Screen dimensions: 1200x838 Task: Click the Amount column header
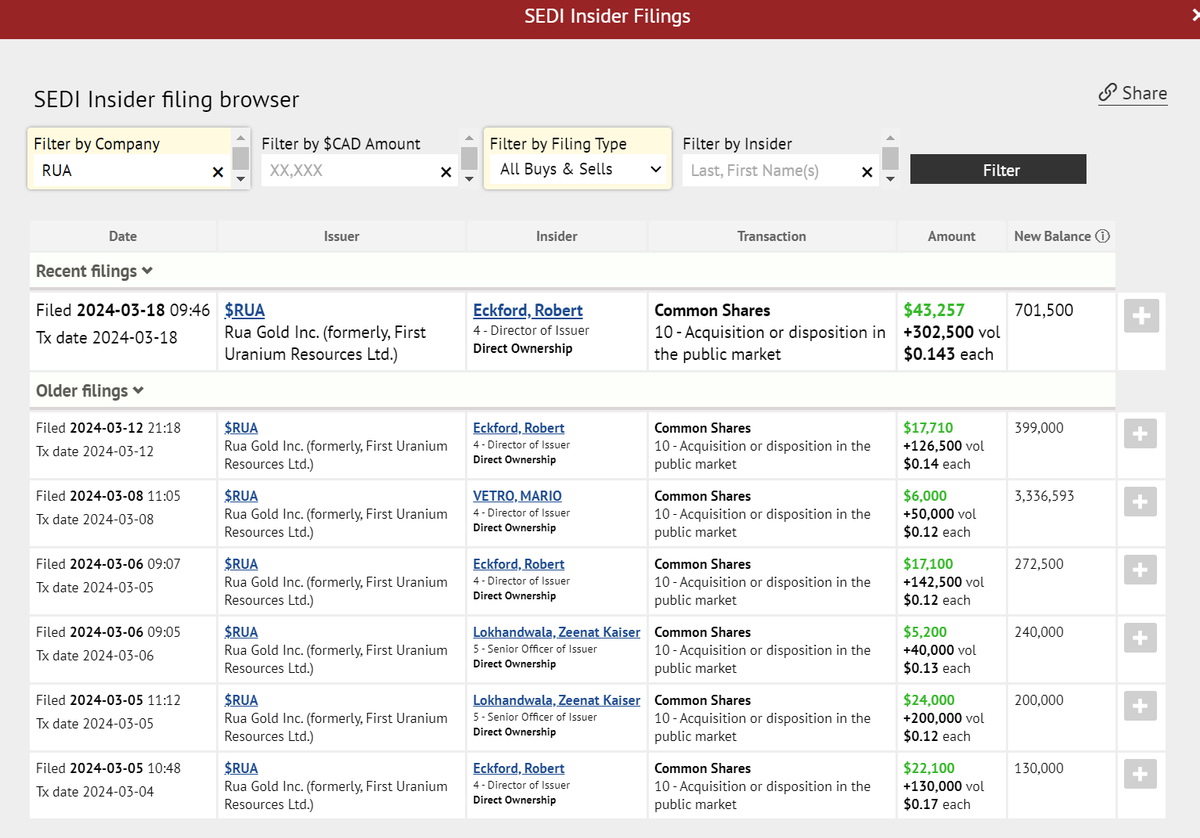(x=952, y=237)
